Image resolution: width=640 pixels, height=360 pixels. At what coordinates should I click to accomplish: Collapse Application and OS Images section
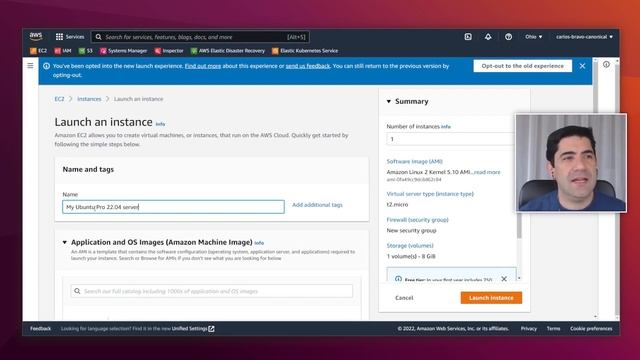tap(64, 242)
